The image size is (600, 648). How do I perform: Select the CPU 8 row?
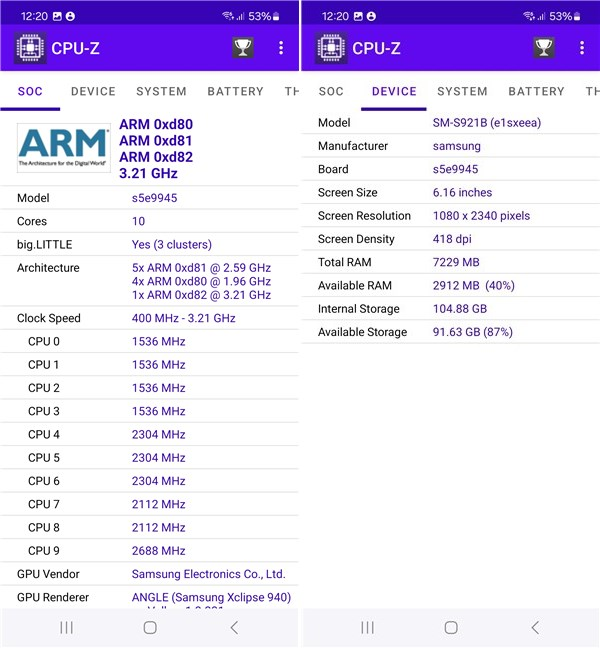[x=149, y=527]
